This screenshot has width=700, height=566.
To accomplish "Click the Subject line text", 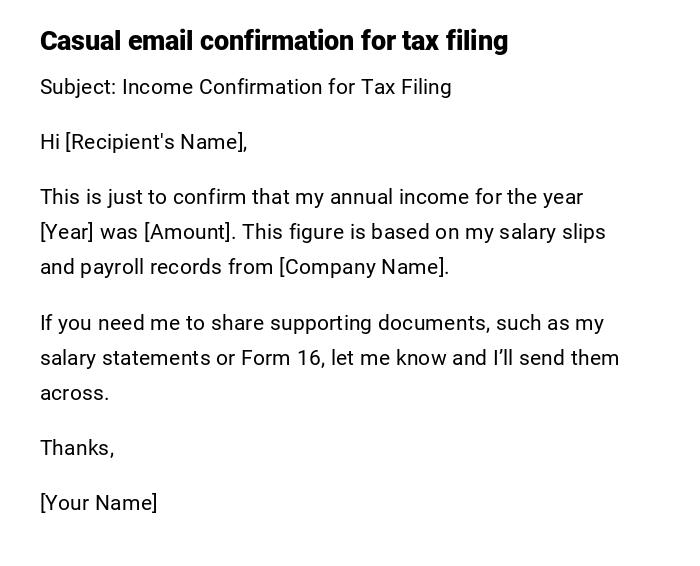I will tap(245, 87).
